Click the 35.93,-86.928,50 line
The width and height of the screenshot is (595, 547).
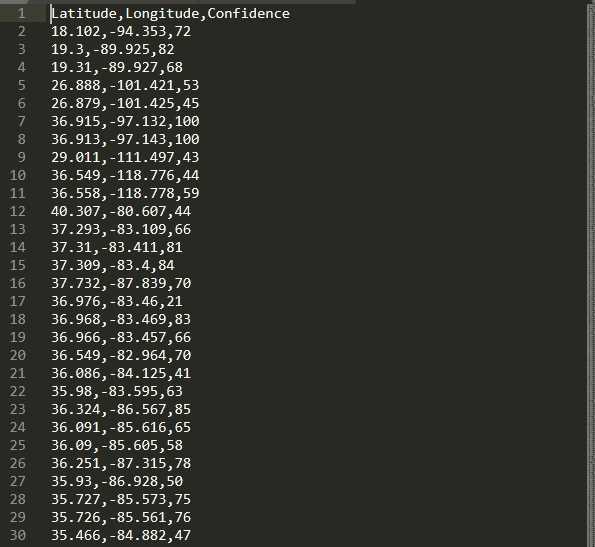click(117, 481)
